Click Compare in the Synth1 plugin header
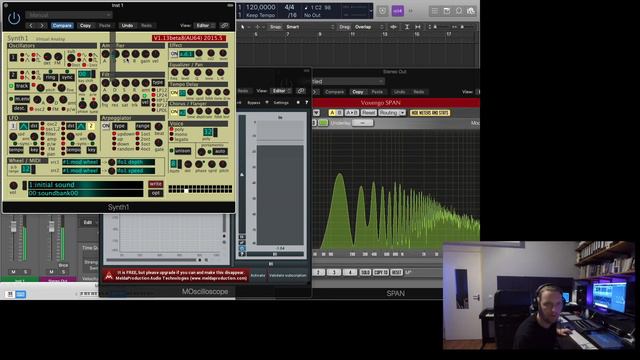Image resolution: width=640 pixels, height=360 pixels. pos(62,25)
